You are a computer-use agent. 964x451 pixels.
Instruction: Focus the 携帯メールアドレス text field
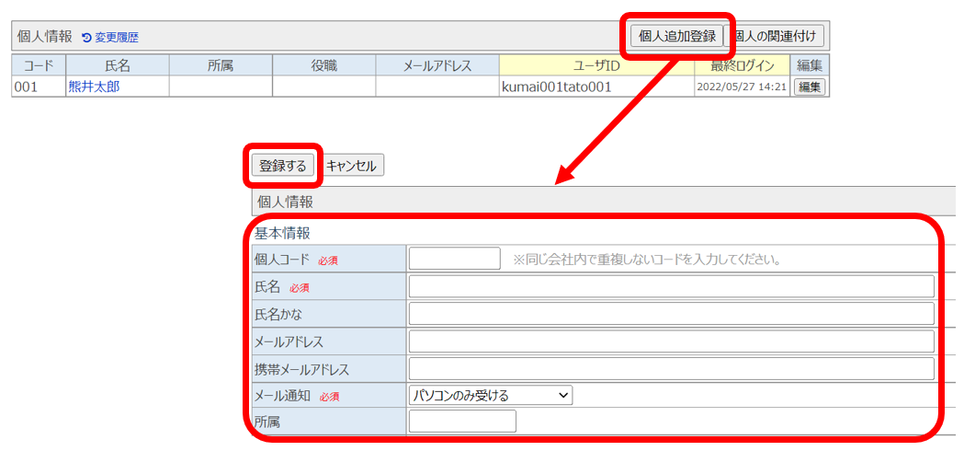(671, 368)
